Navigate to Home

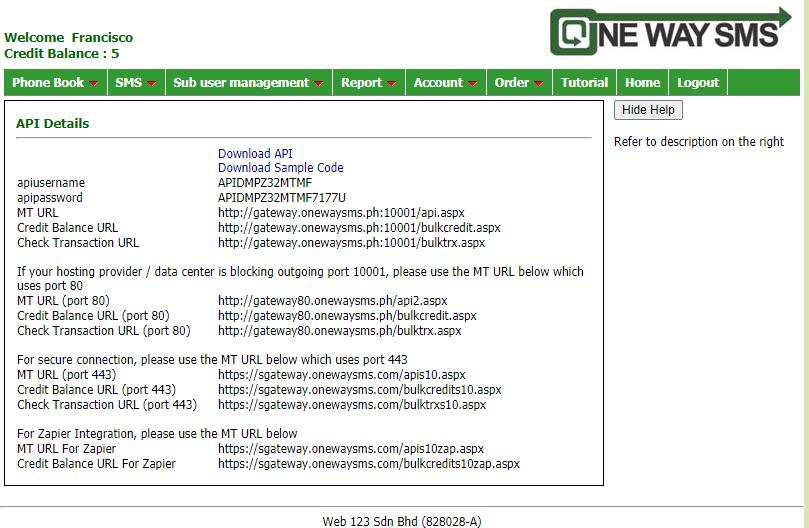pyautogui.click(x=642, y=83)
